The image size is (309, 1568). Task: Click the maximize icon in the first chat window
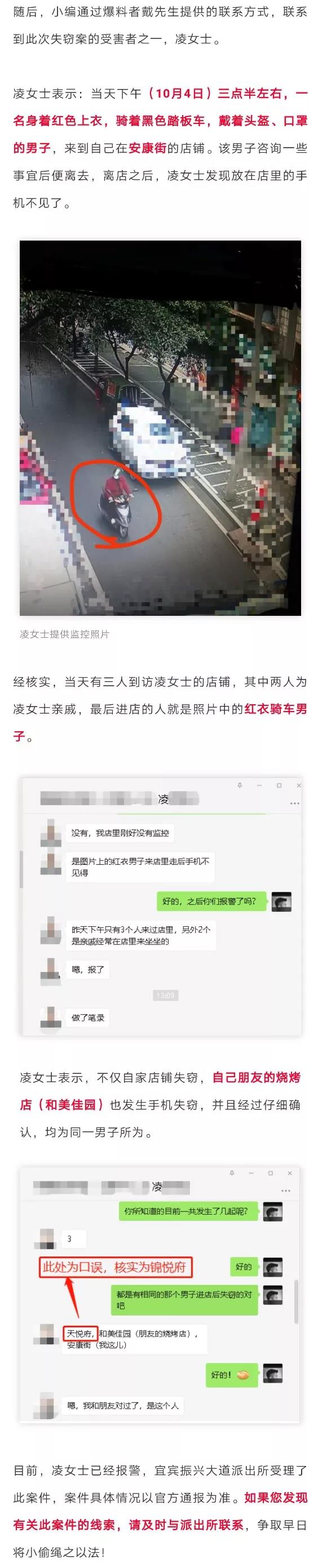point(279,785)
